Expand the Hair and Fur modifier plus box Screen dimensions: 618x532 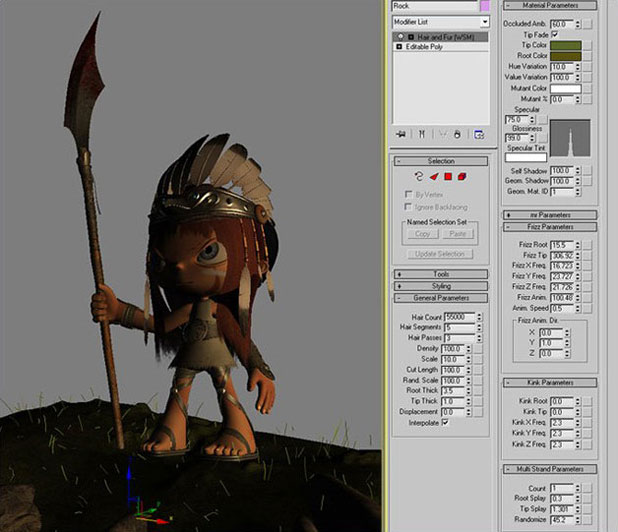[411, 37]
